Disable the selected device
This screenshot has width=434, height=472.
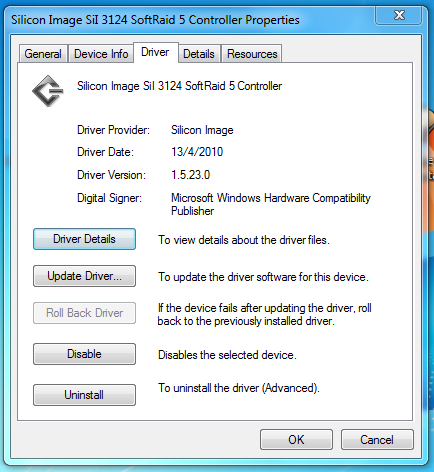[x=84, y=354]
